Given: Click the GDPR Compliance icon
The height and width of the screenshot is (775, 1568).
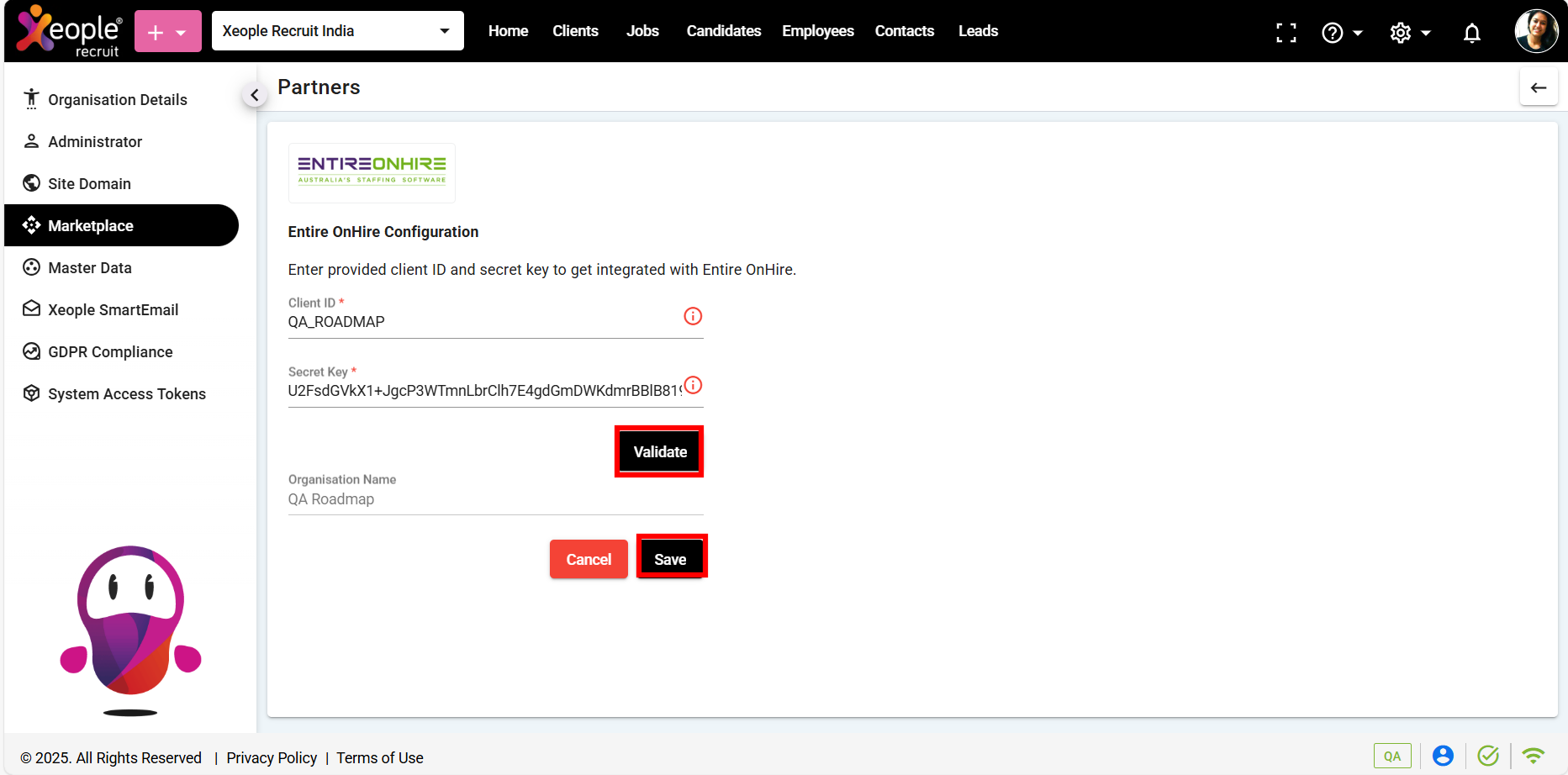Looking at the screenshot, I should click(x=31, y=351).
